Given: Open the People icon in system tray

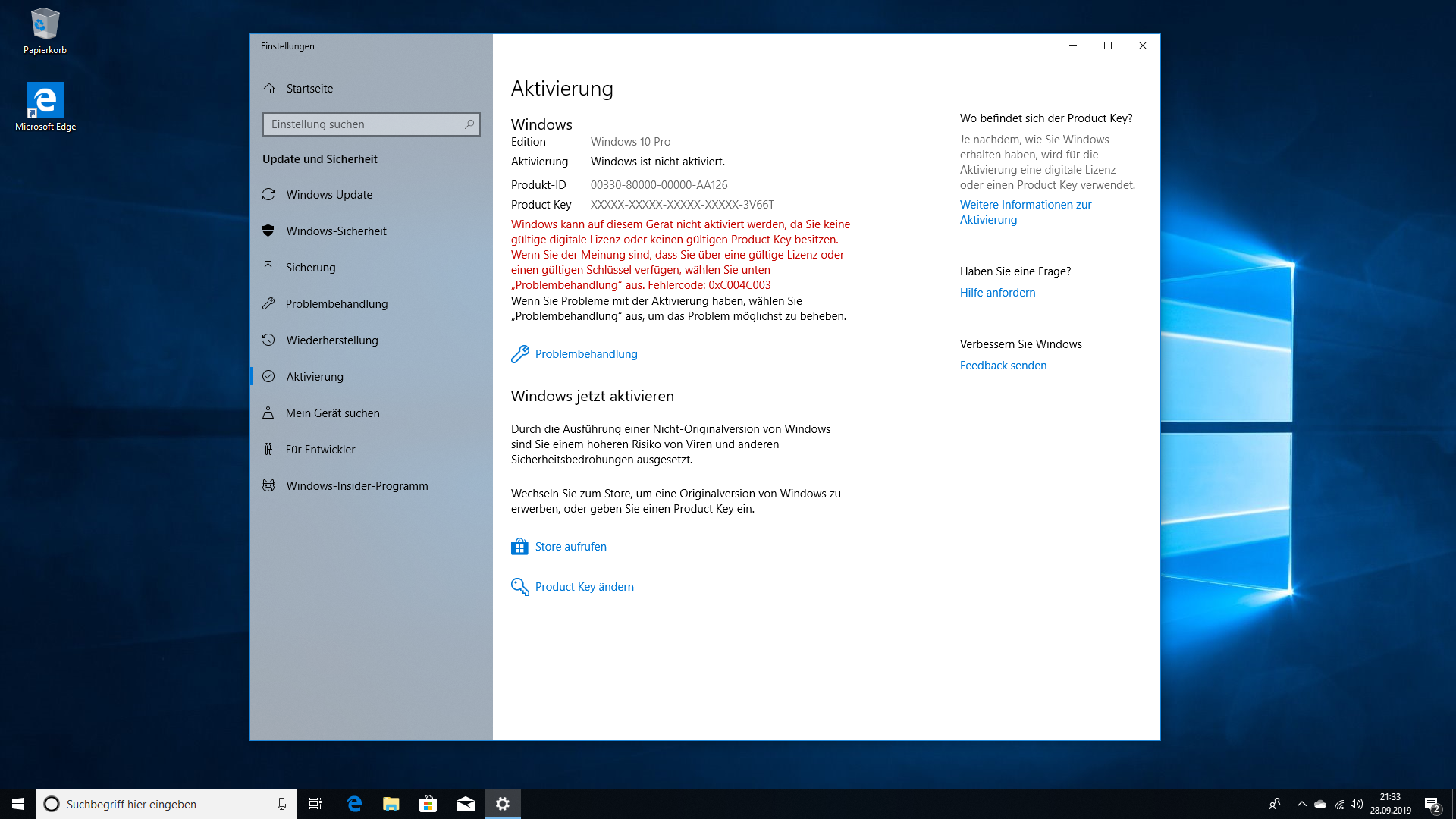Looking at the screenshot, I should [1275, 804].
